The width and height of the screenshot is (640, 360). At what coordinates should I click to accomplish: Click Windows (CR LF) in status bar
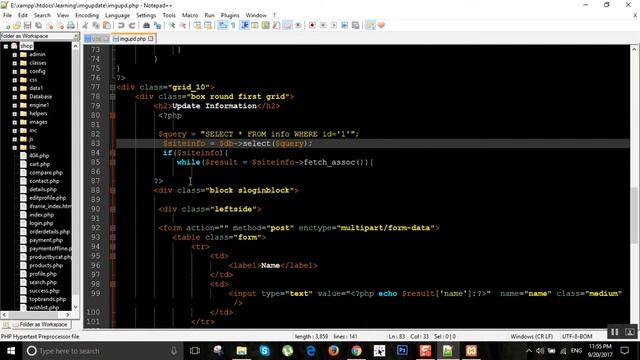click(x=531, y=336)
